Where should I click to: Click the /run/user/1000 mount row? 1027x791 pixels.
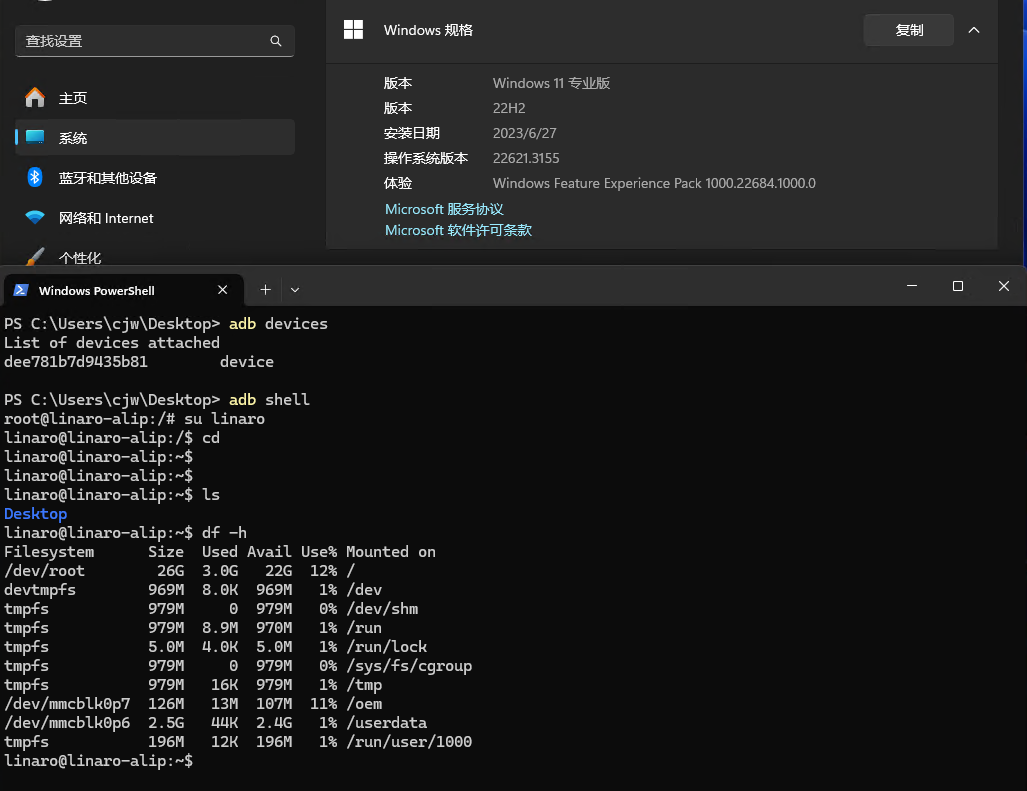point(238,742)
